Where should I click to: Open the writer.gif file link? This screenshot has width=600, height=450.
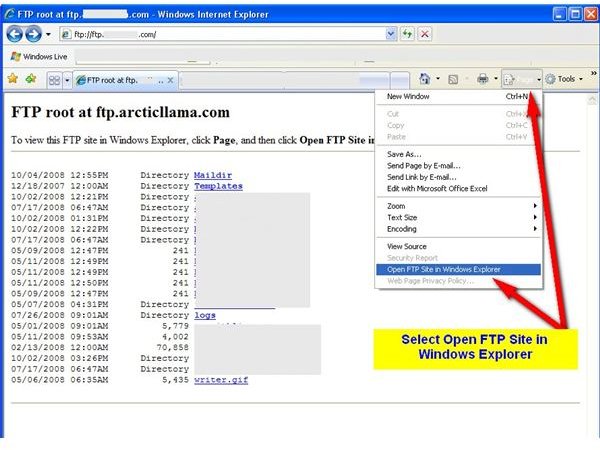click(221, 380)
